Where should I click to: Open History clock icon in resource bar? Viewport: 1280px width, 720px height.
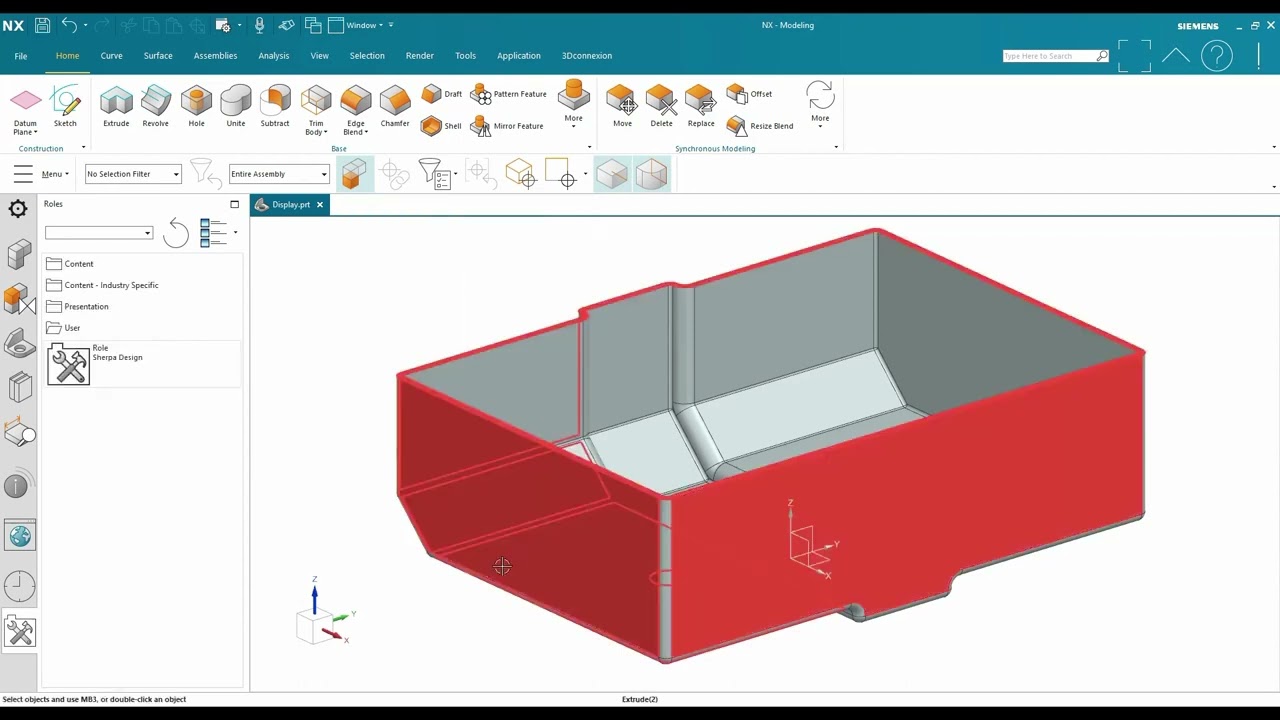19,585
